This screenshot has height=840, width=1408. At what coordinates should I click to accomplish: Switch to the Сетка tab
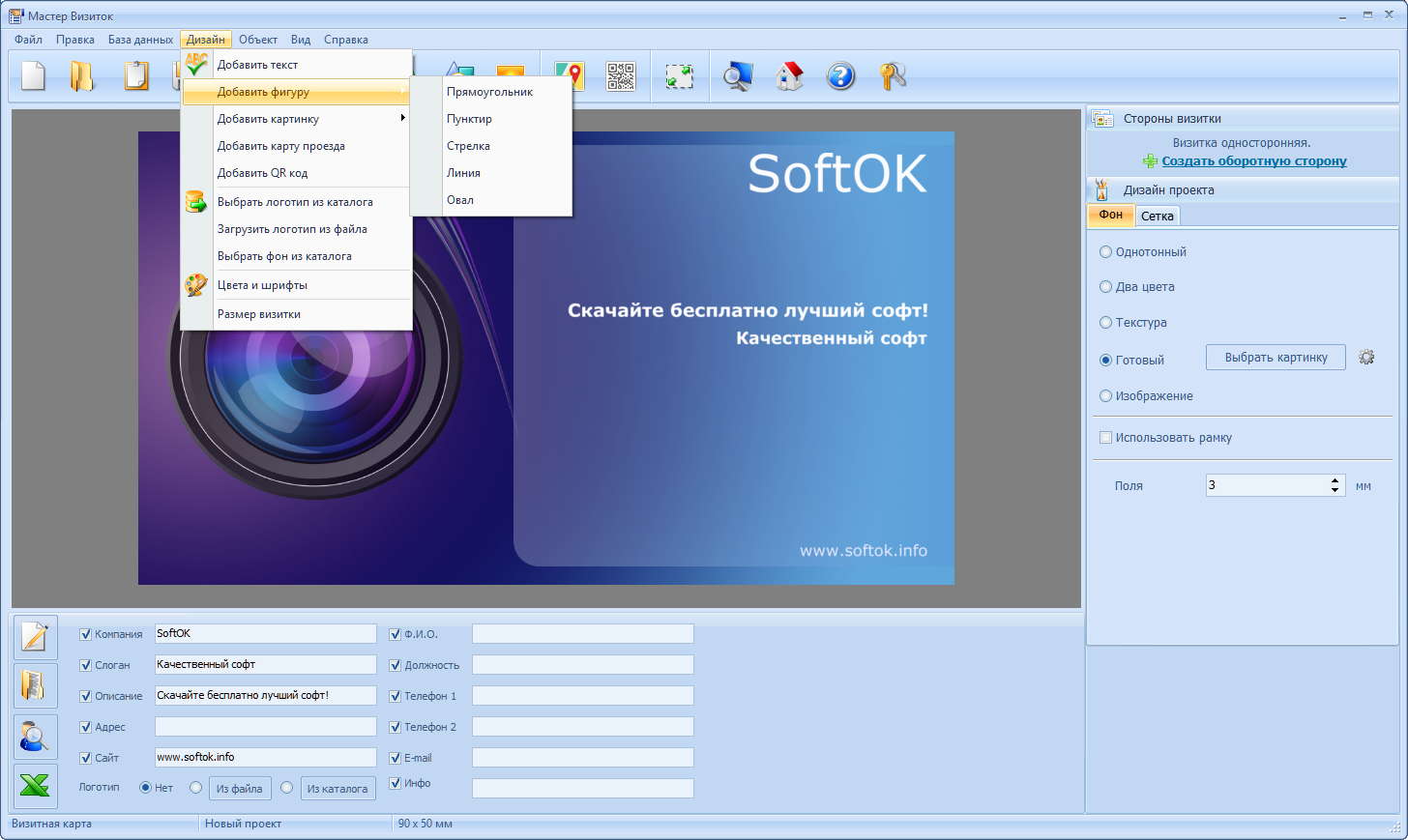pos(1157,216)
